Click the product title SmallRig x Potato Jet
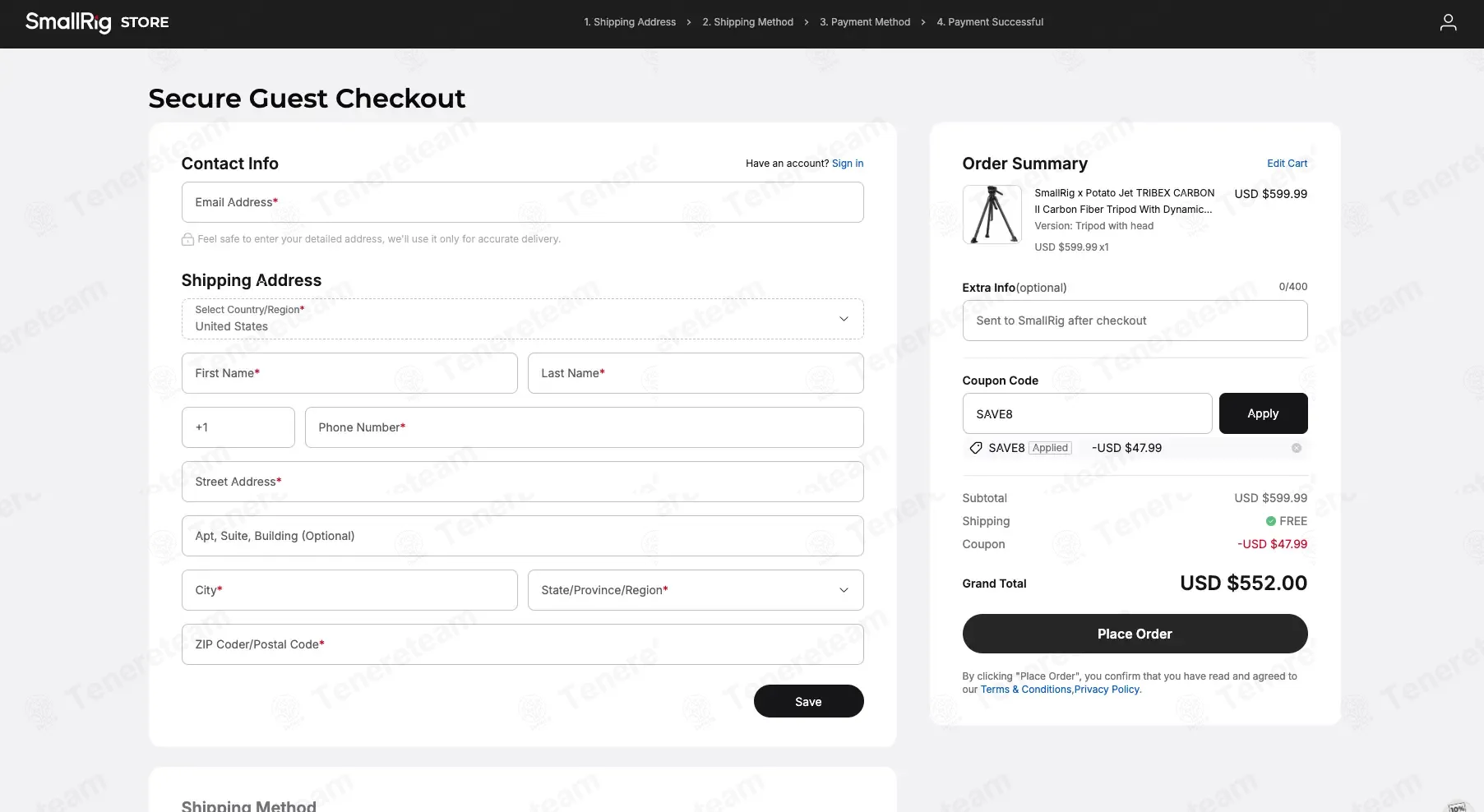 tap(1124, 201)
